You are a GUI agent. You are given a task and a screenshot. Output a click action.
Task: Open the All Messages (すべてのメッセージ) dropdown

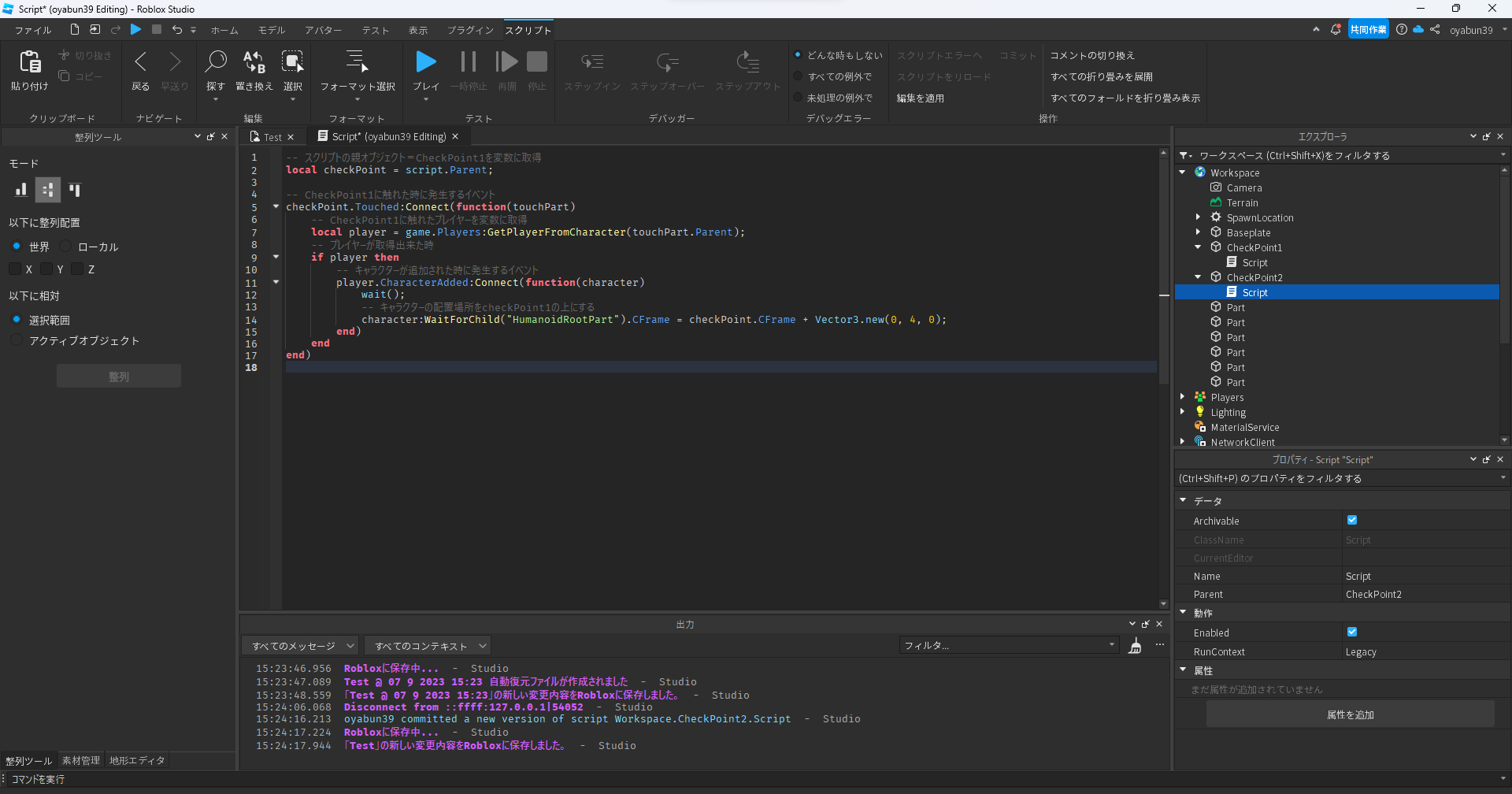point(300,646)
